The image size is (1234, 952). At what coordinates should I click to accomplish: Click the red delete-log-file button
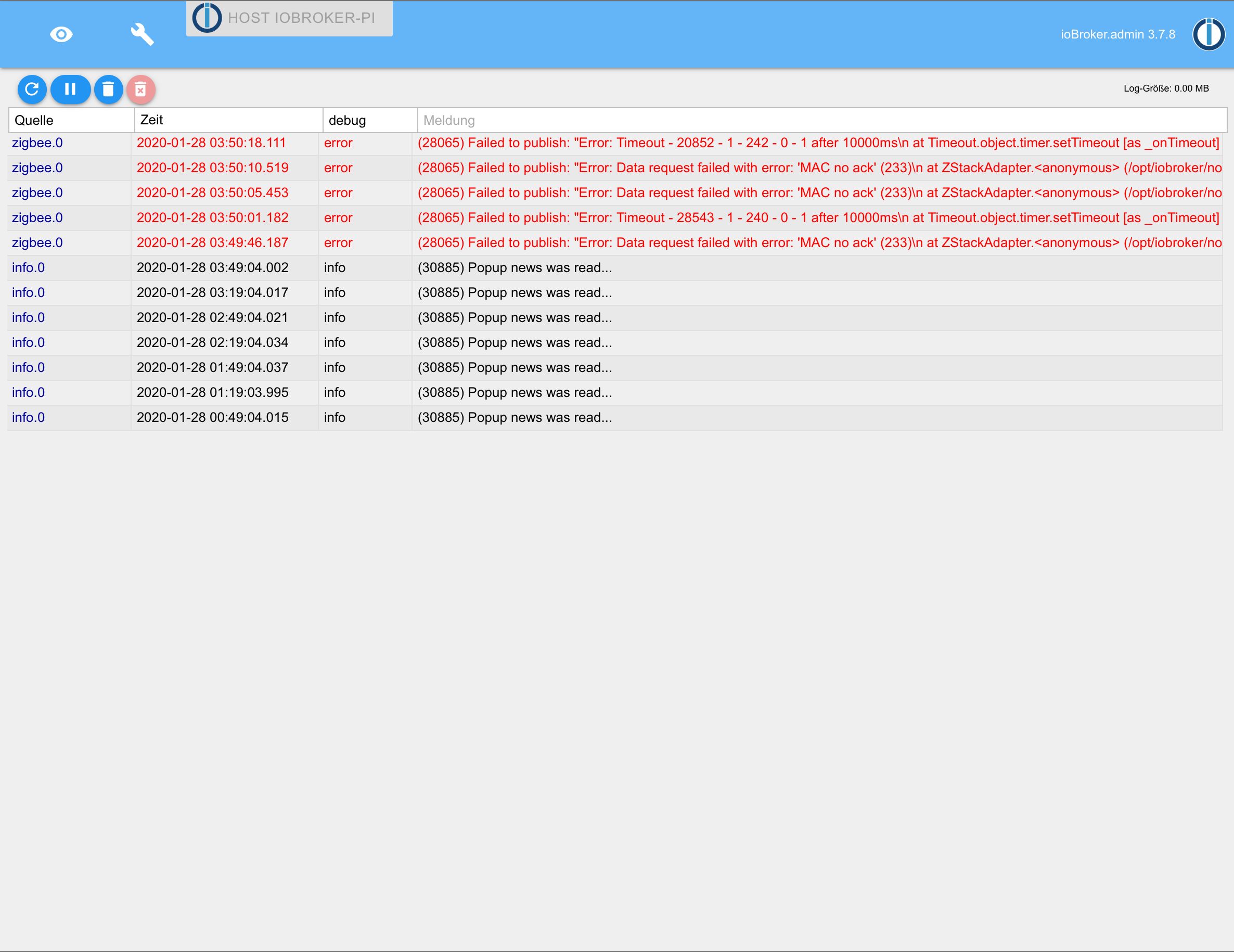140,89
